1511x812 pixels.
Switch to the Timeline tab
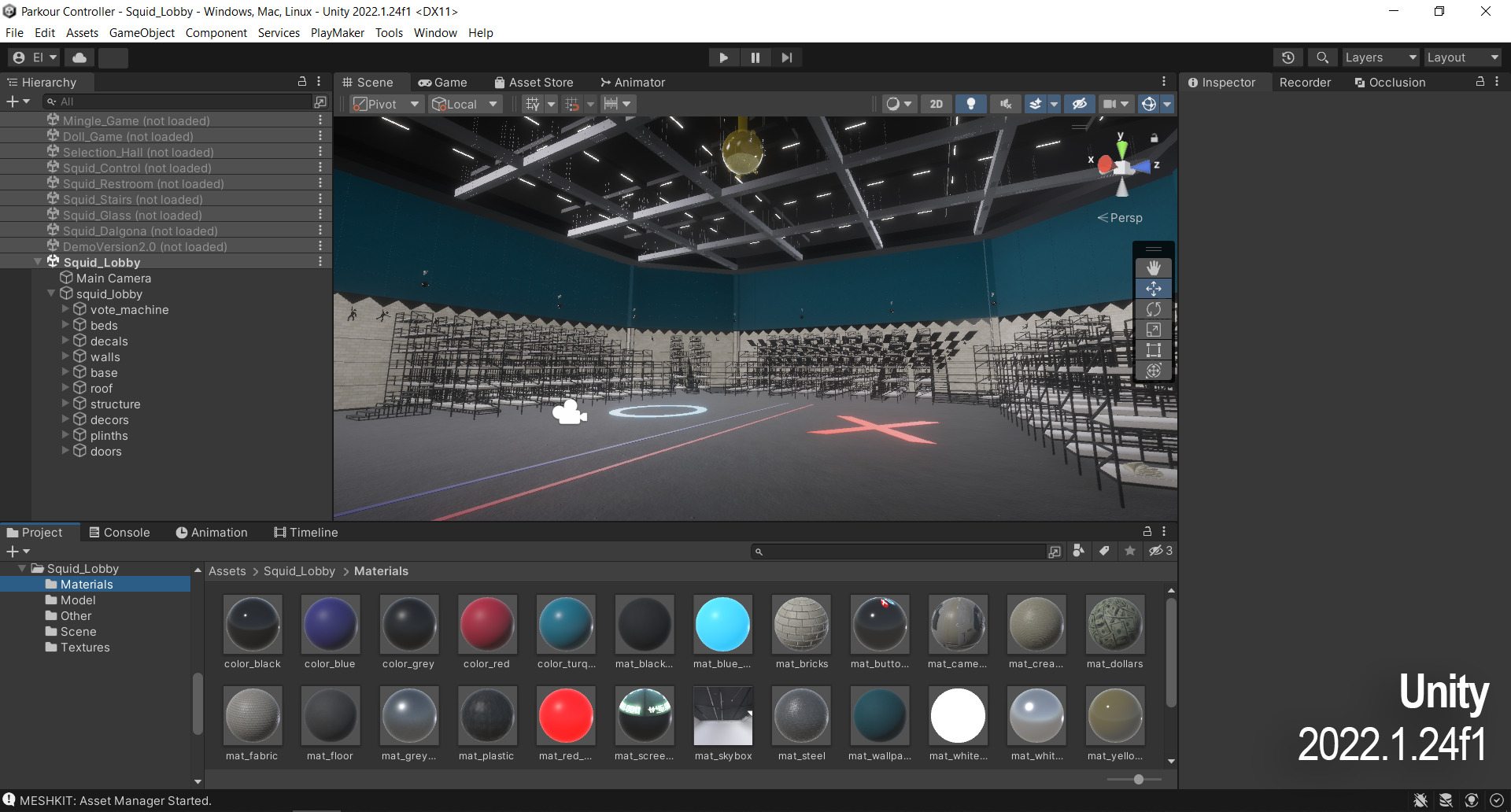point(306,532)
